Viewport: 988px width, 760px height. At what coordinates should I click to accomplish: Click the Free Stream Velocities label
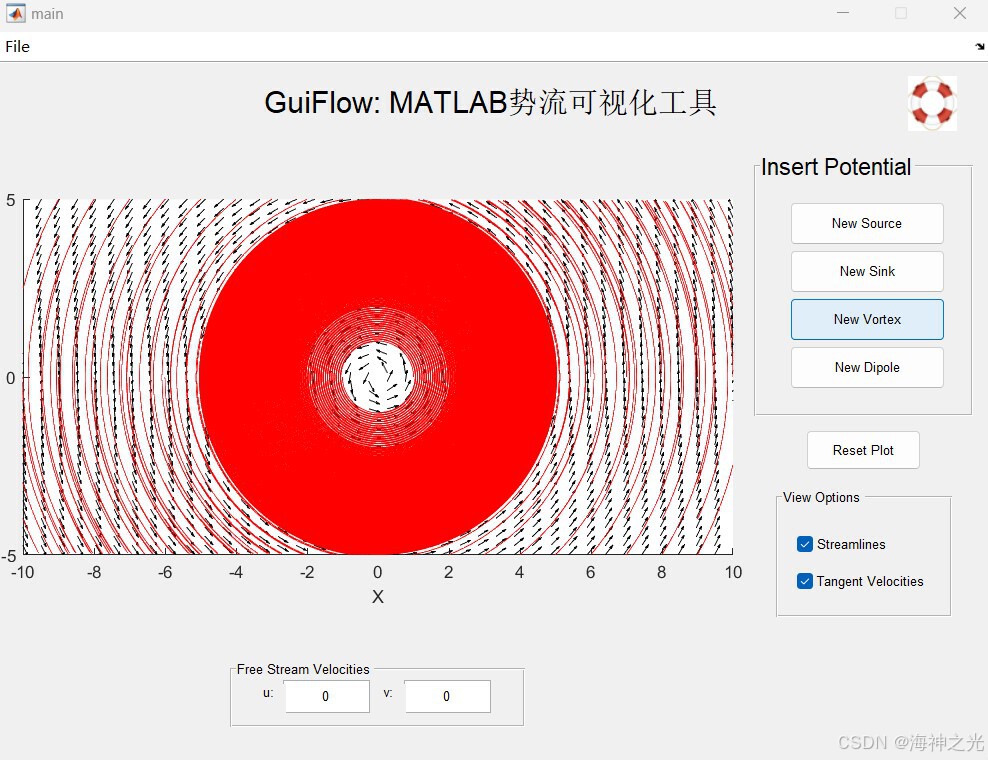coord(303,669)
